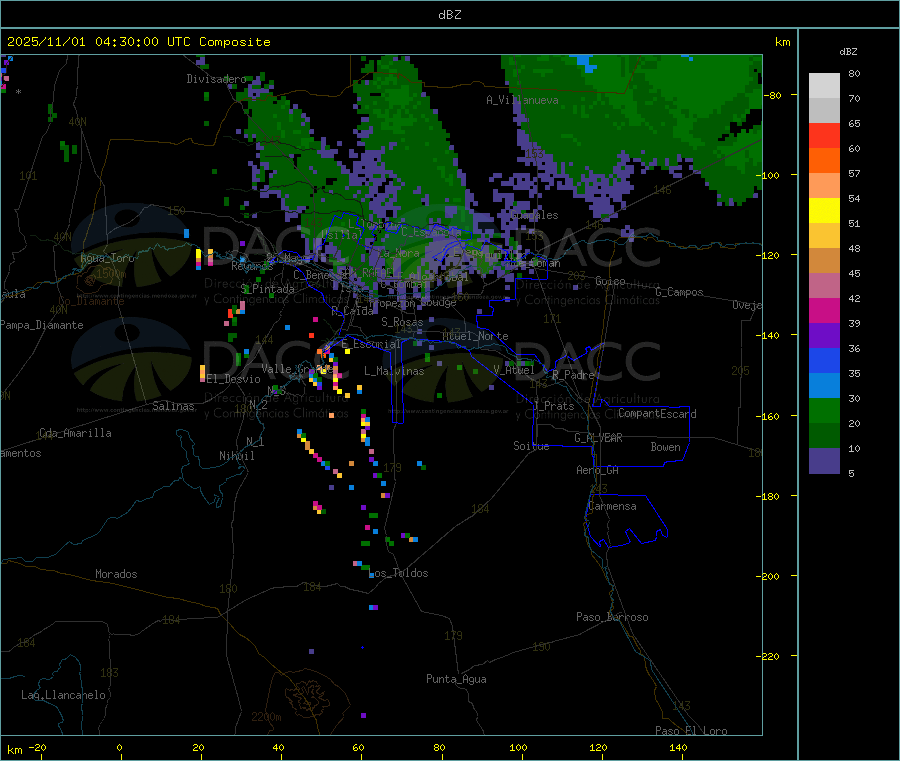
Task: Select the red 60-65 dBZ legend color
Action: point(824,135)
